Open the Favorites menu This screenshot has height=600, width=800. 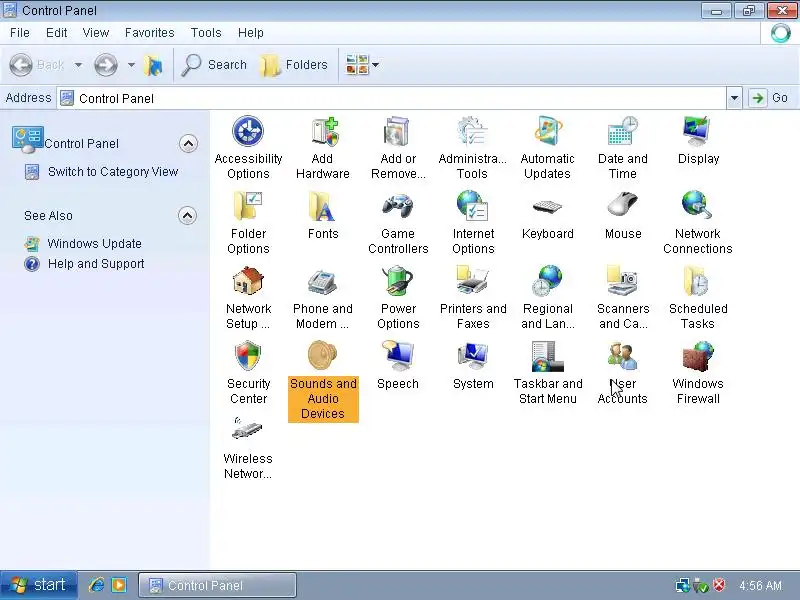pyautogui.click(x=149, y=33)
